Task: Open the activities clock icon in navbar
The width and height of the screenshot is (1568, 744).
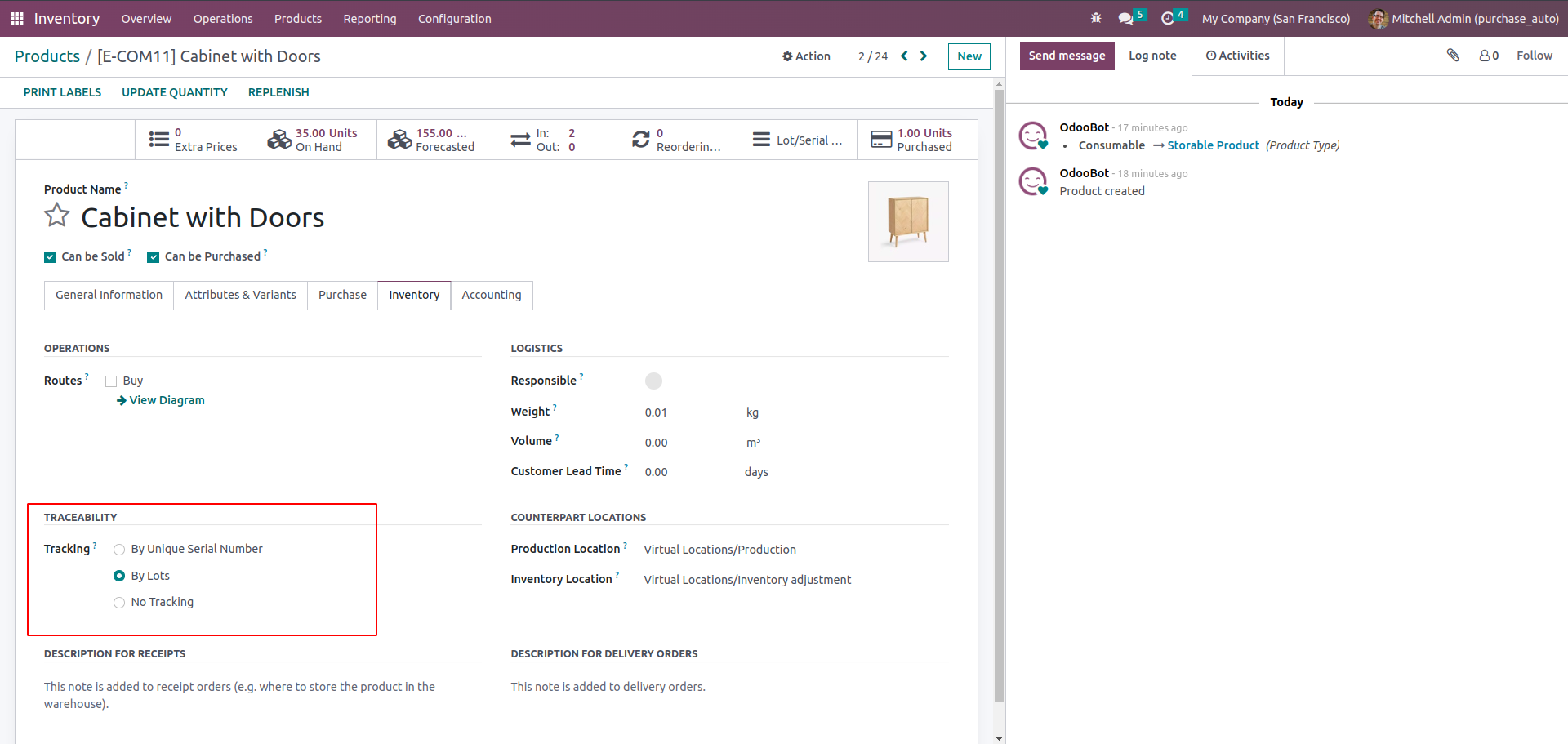Action: click(x=1168, y=18)
